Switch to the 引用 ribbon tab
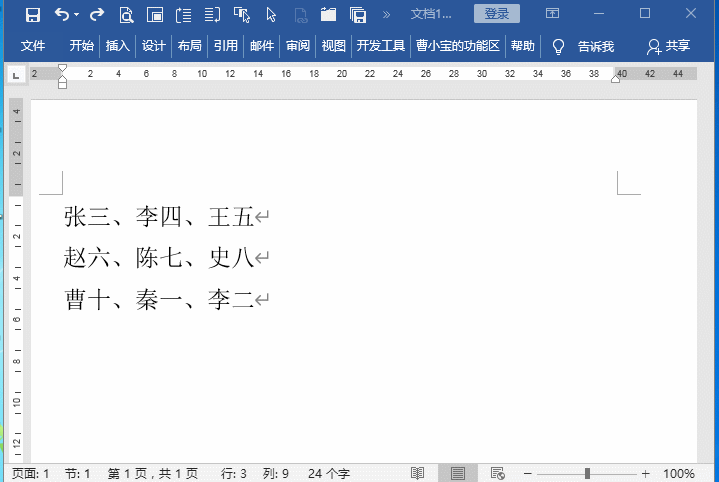The height and width of the screenshot is (482, 719). click(x=226, y=46)
